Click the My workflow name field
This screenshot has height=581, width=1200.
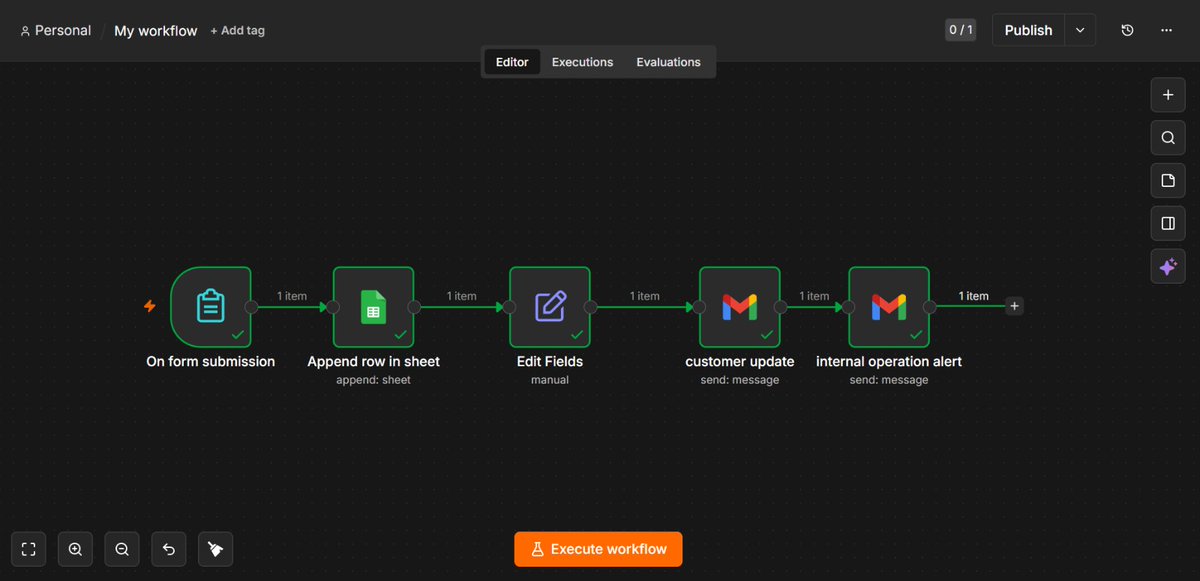pyautogui.click(x=156, y=31)
